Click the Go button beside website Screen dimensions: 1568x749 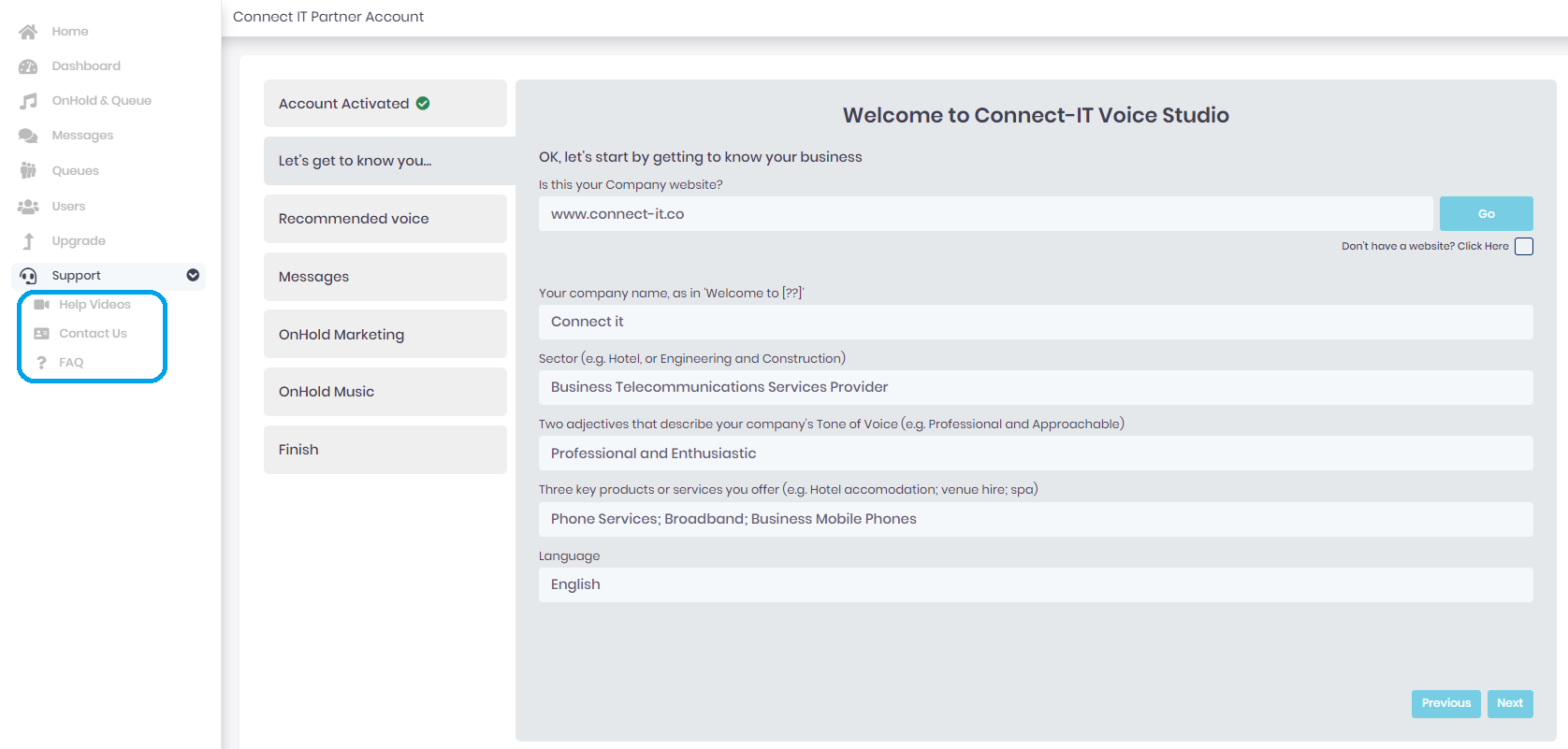1486,214
